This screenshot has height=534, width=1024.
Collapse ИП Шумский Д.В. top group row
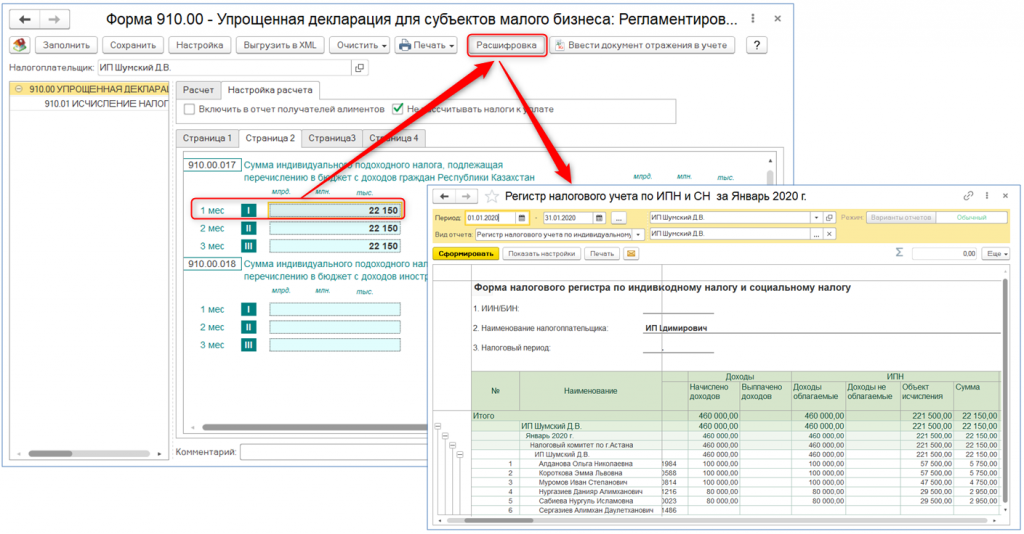coord(438,426)
